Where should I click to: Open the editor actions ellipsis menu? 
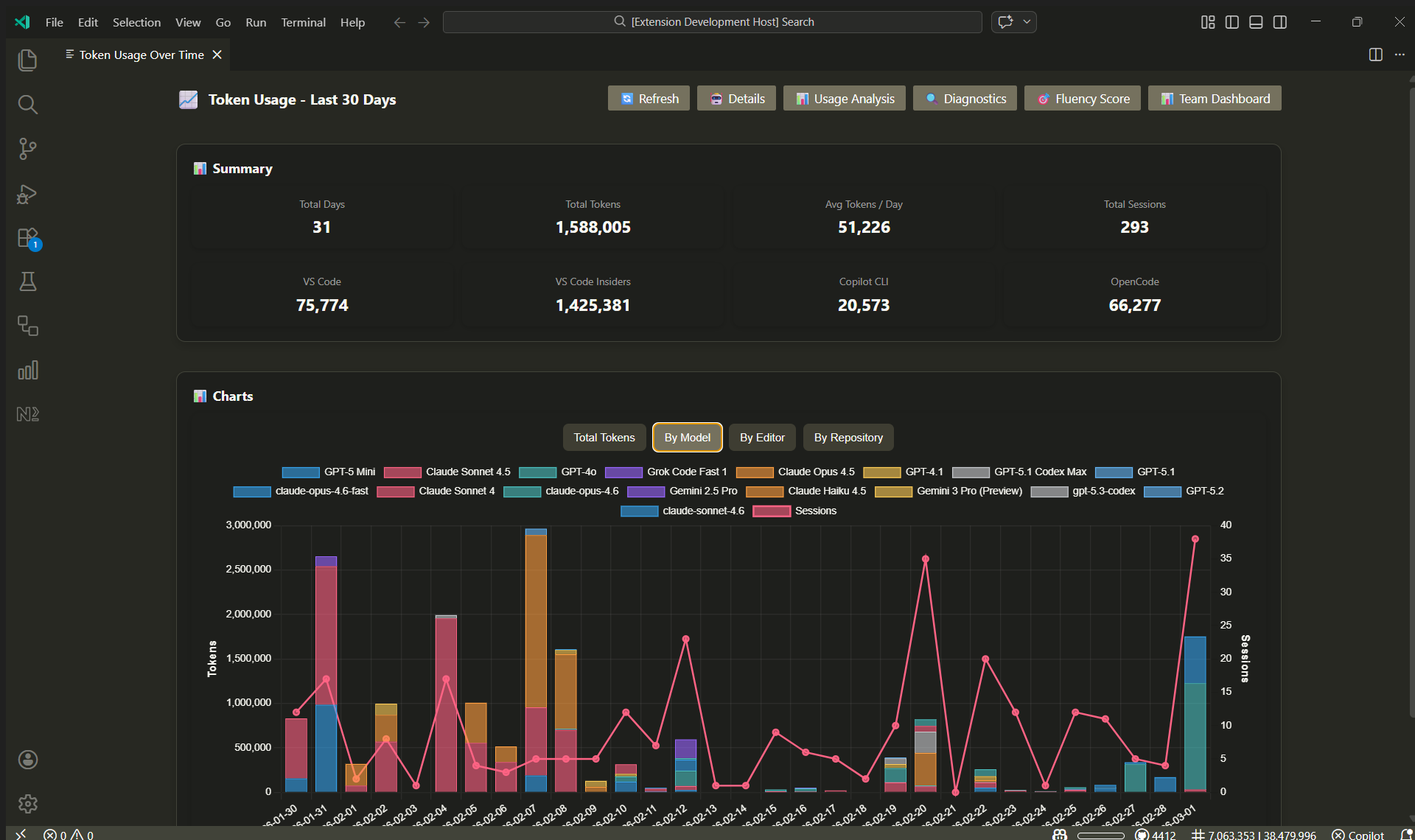tap(1401, 55)
